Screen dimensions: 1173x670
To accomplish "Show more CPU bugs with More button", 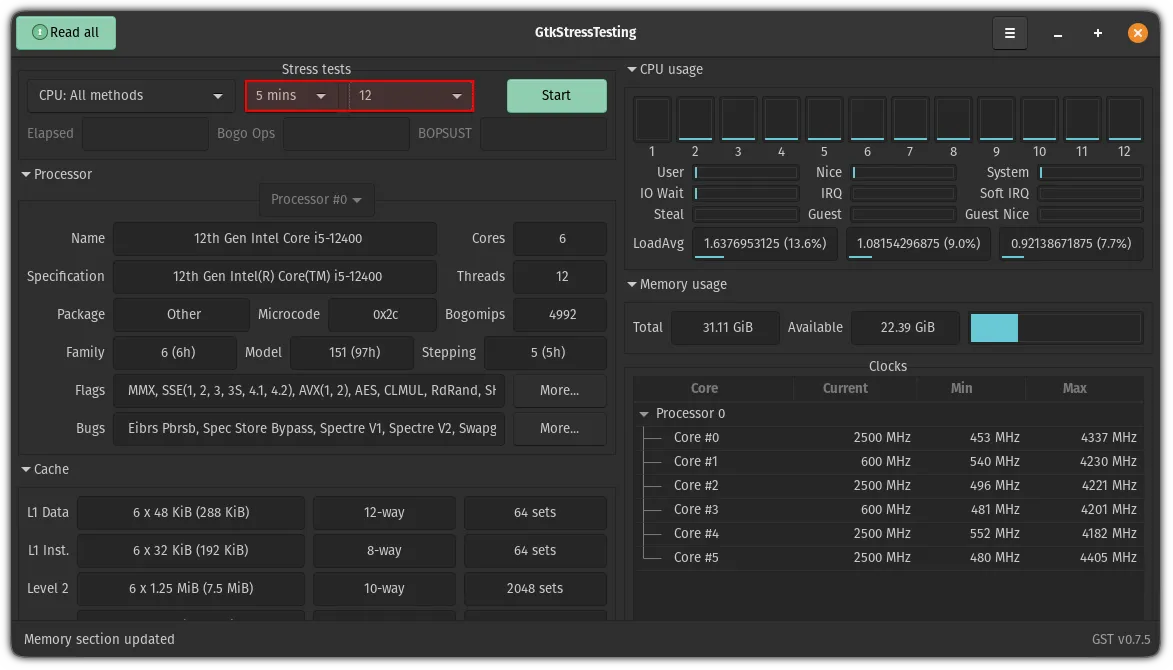I will tap(559, 429).
